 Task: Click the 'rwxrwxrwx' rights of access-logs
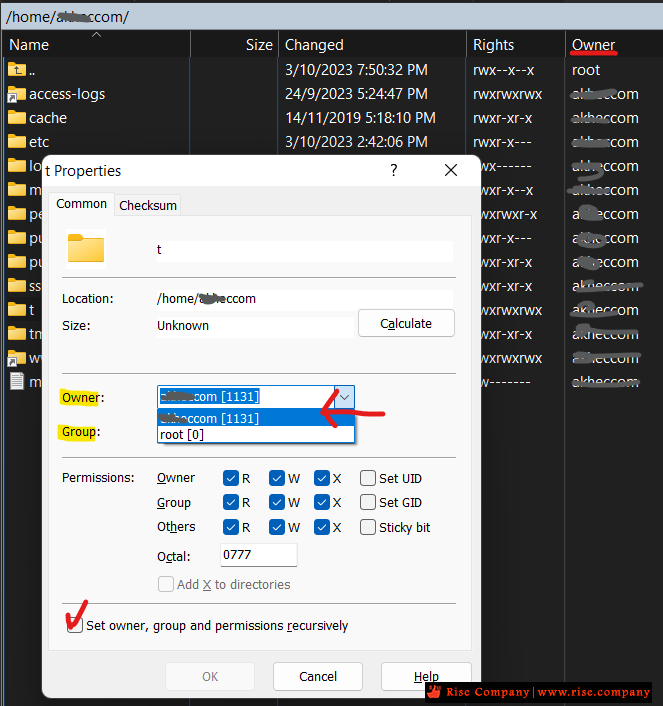[508, 94]
